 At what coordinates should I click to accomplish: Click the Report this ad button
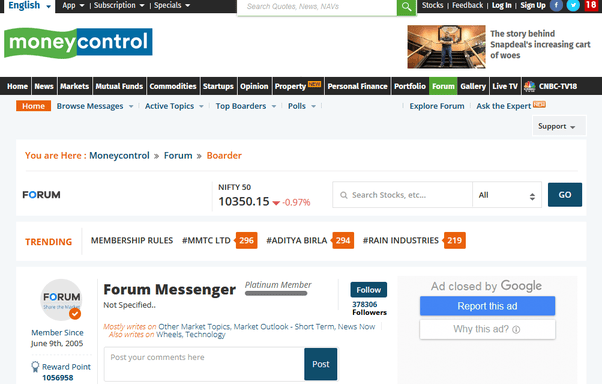tap(487, 306)
